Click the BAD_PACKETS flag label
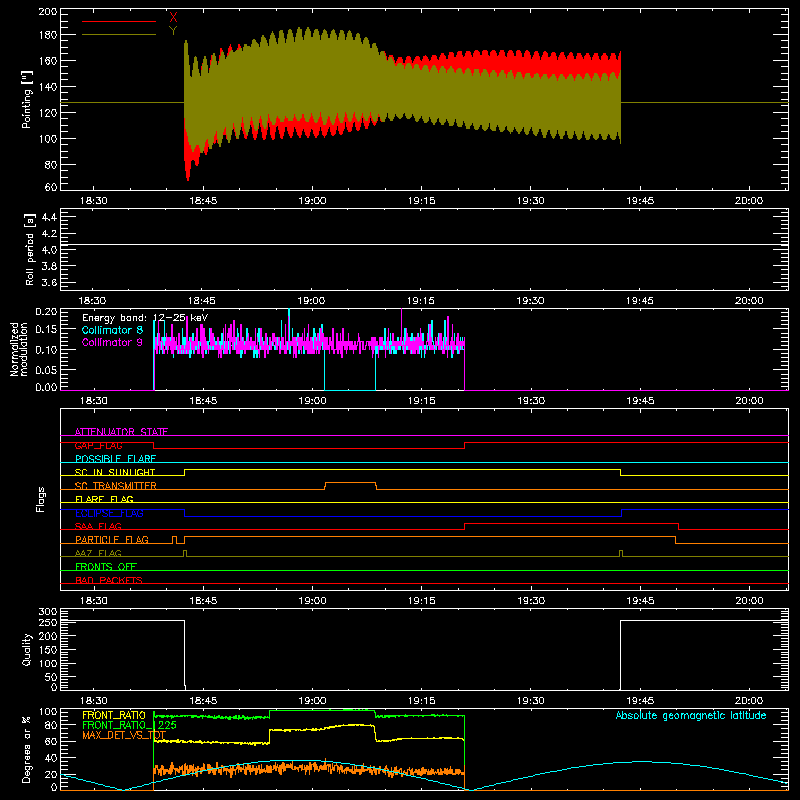The width and height of the screenshot is (800, 800). (x=109, y=580)
